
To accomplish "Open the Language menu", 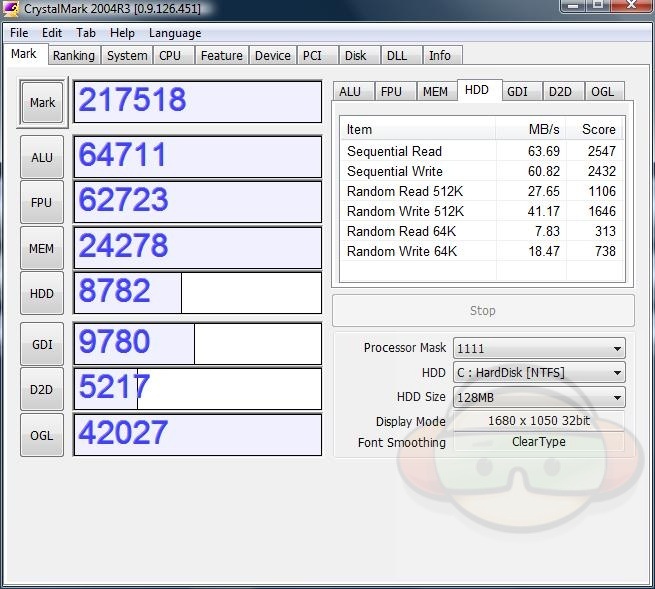I will point(175,33).
